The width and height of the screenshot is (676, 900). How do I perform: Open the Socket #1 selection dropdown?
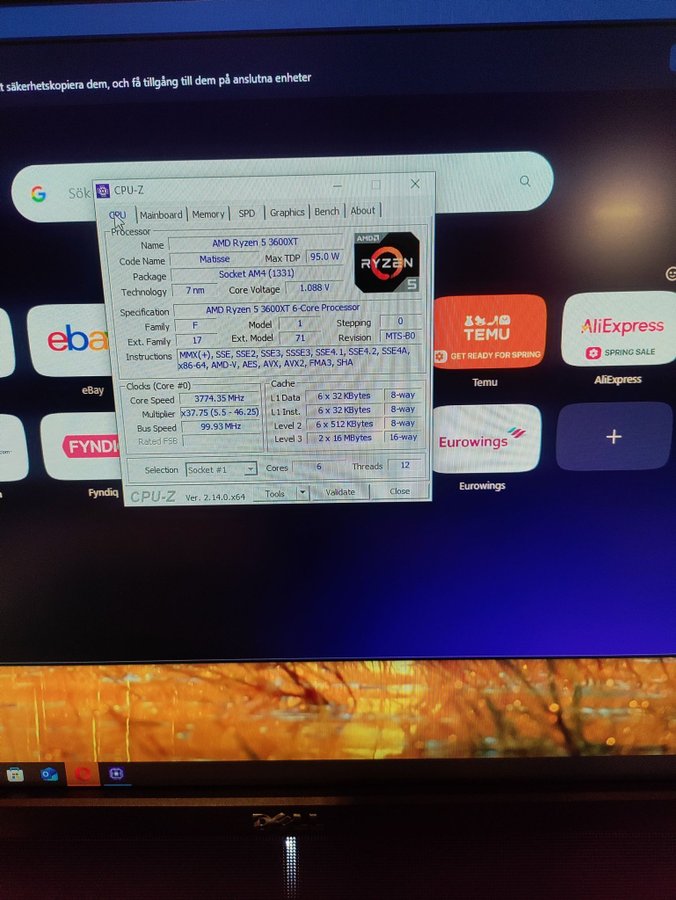221,470
